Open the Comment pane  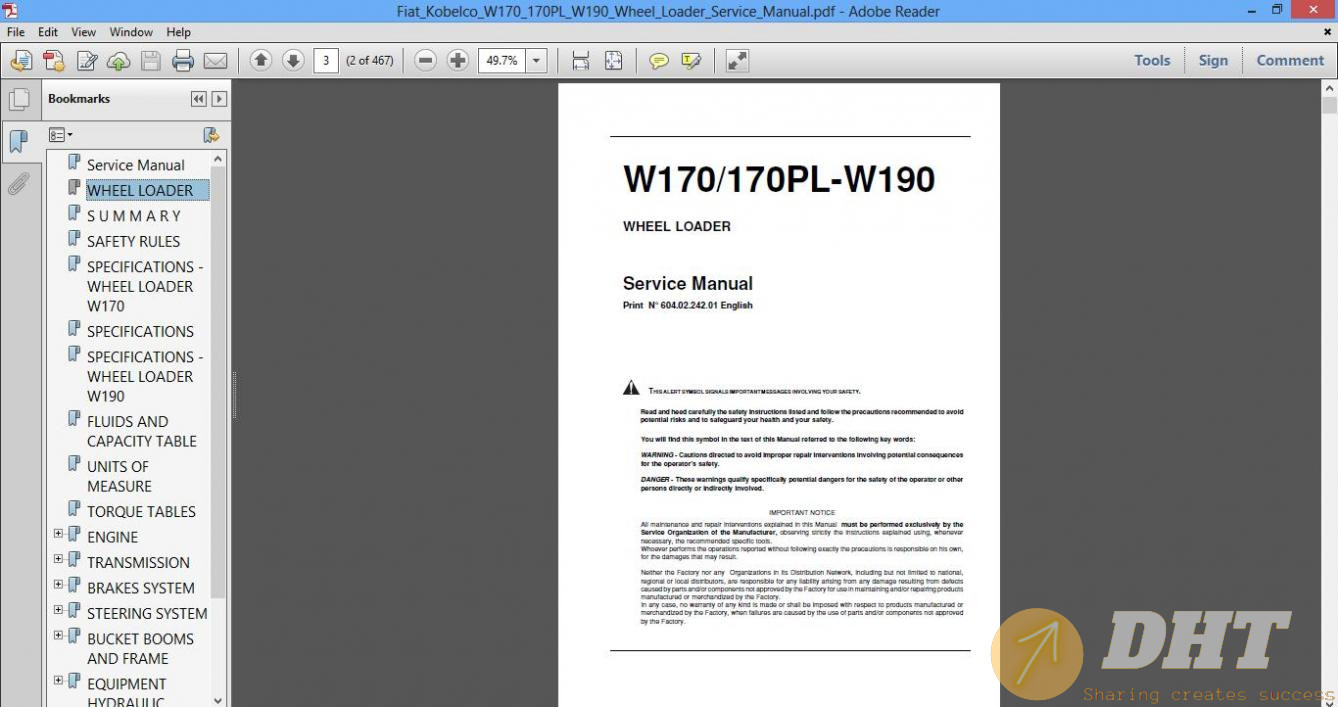(x=1290, y=60)
